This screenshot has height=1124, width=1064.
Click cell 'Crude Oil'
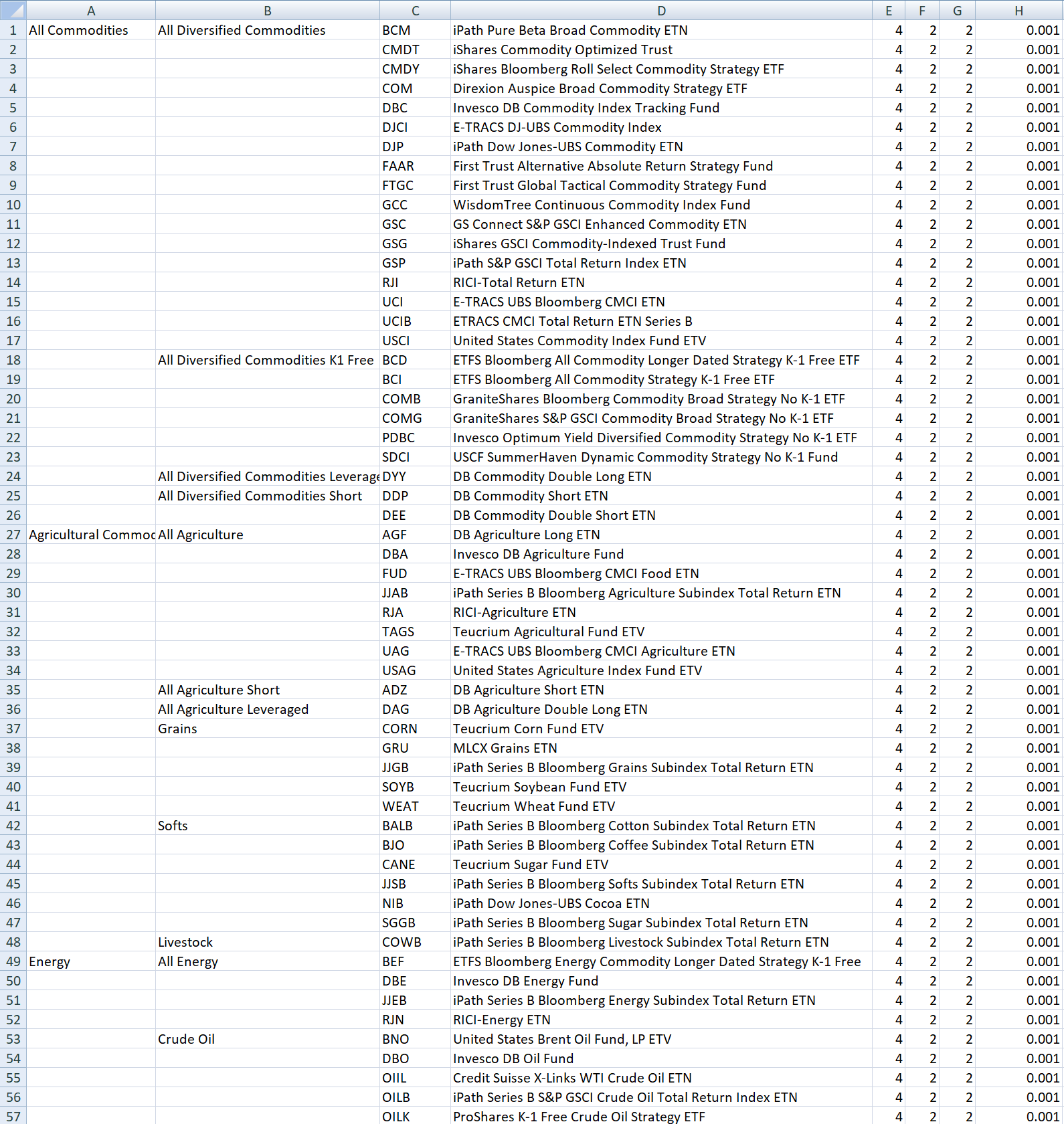point(268,1039)
